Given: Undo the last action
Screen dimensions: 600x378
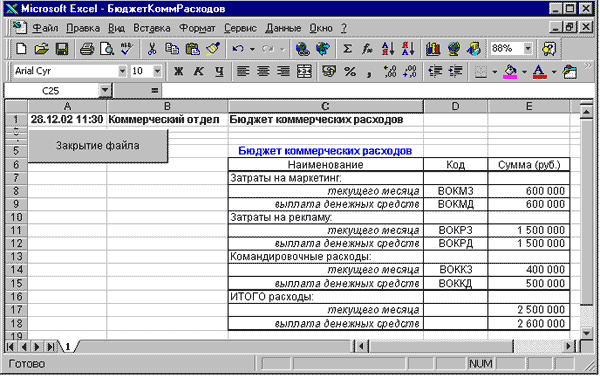Looking at the screenshot, I should [x=238, y=49].
